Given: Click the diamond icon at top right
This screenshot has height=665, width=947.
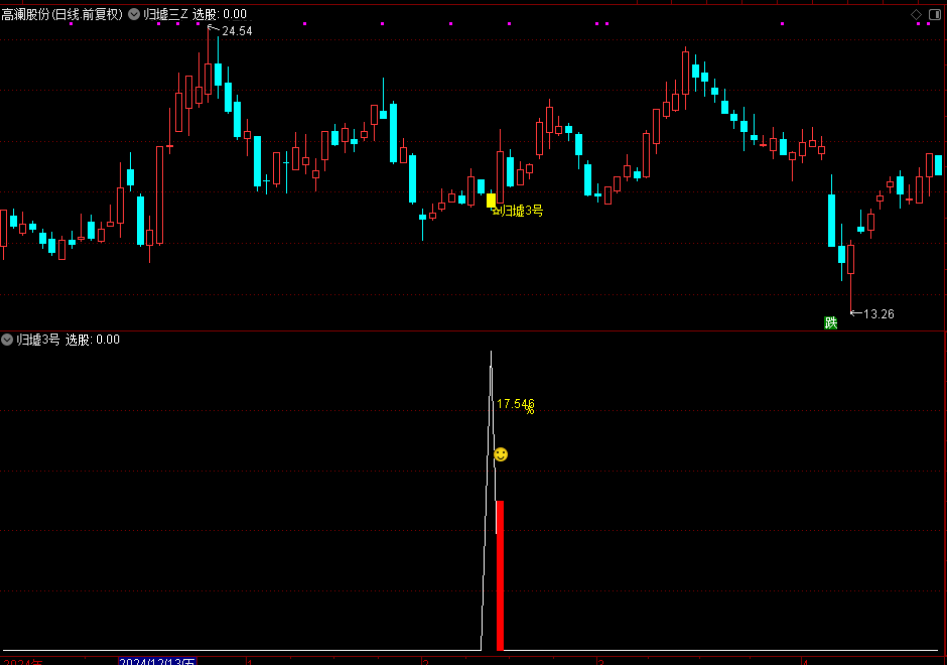Looking at the screenshot, I should 916,14.
